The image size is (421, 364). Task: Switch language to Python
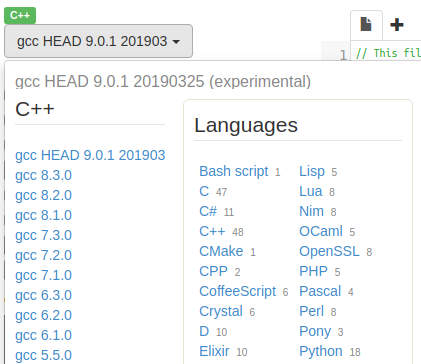pyautogui.click(x=321, y=351)
